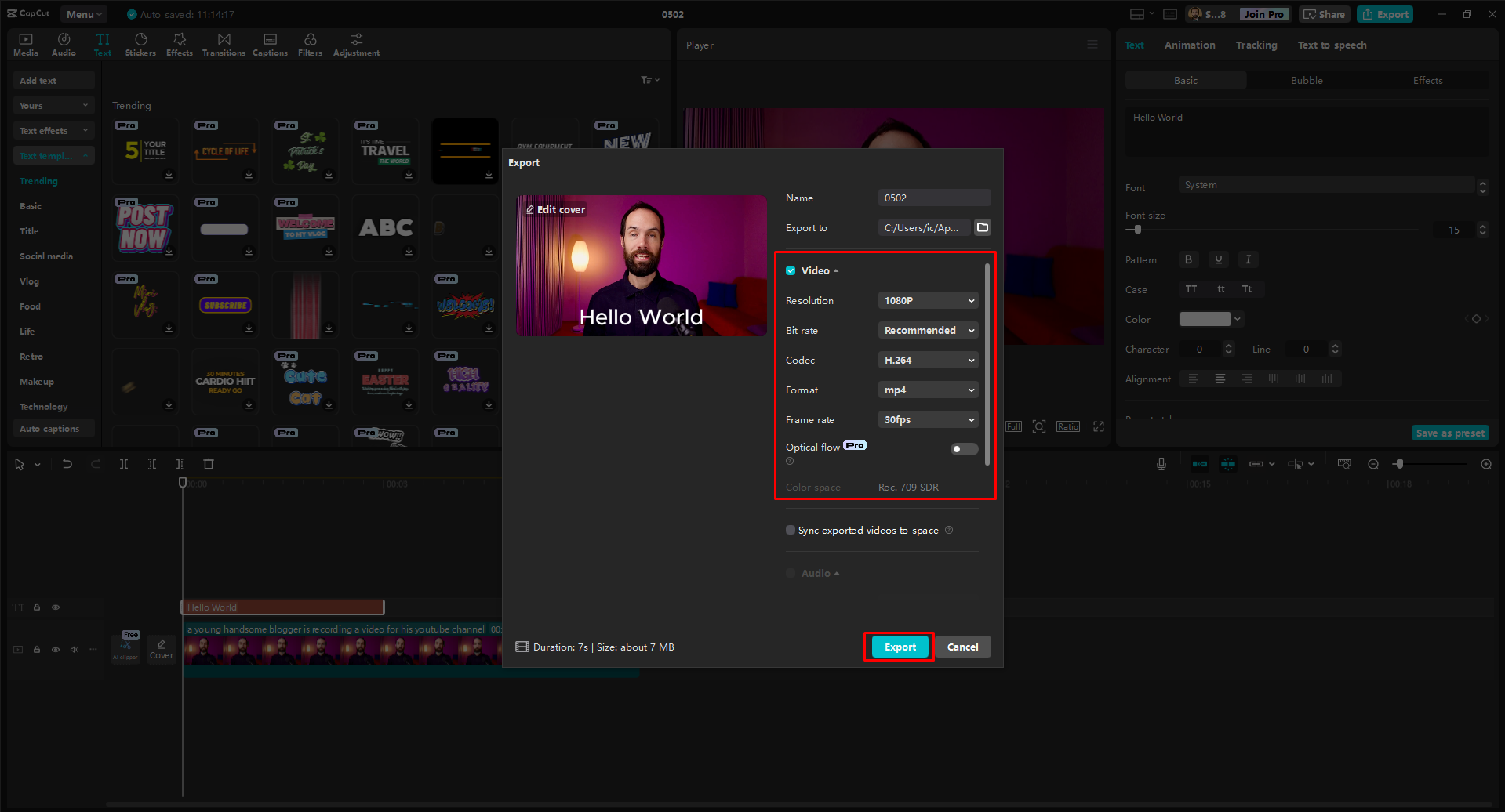Viewport: 1505px width, 812px height.
Task: Click the Undo icon above the timeline
Action: [67, 463]
